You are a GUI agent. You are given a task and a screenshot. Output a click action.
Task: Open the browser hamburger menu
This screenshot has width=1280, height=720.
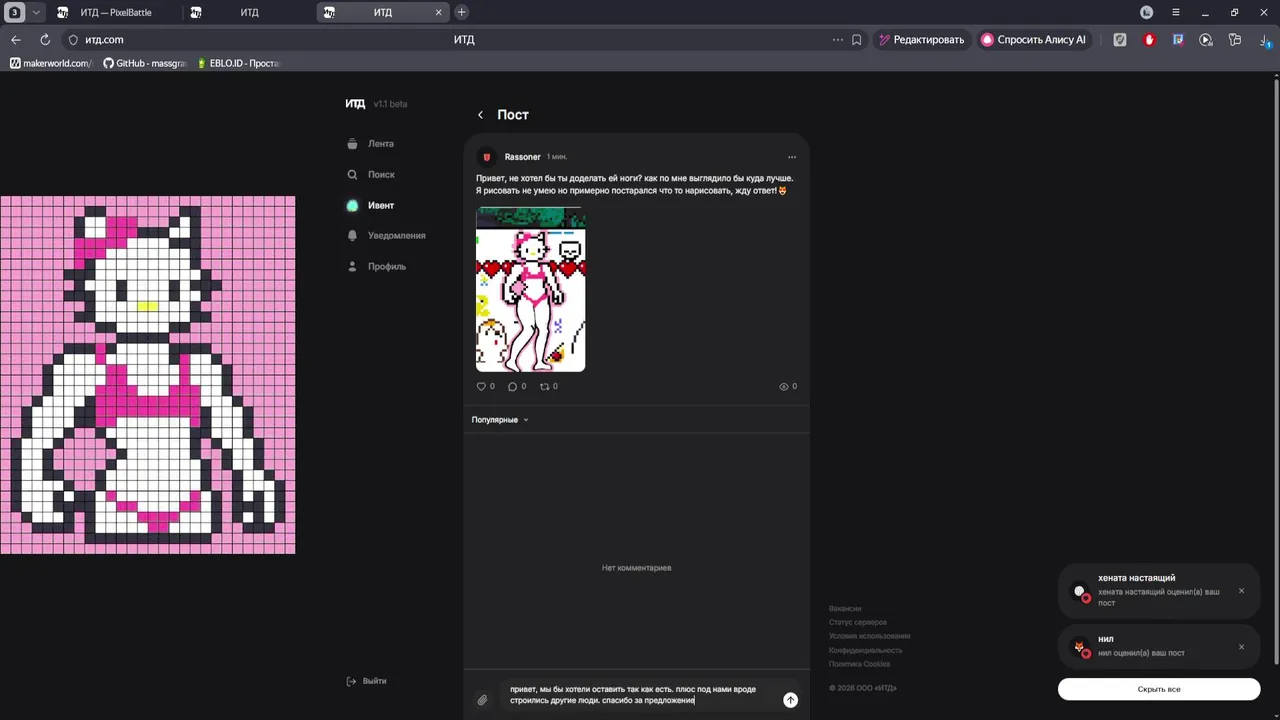[x=1176, y=12]
